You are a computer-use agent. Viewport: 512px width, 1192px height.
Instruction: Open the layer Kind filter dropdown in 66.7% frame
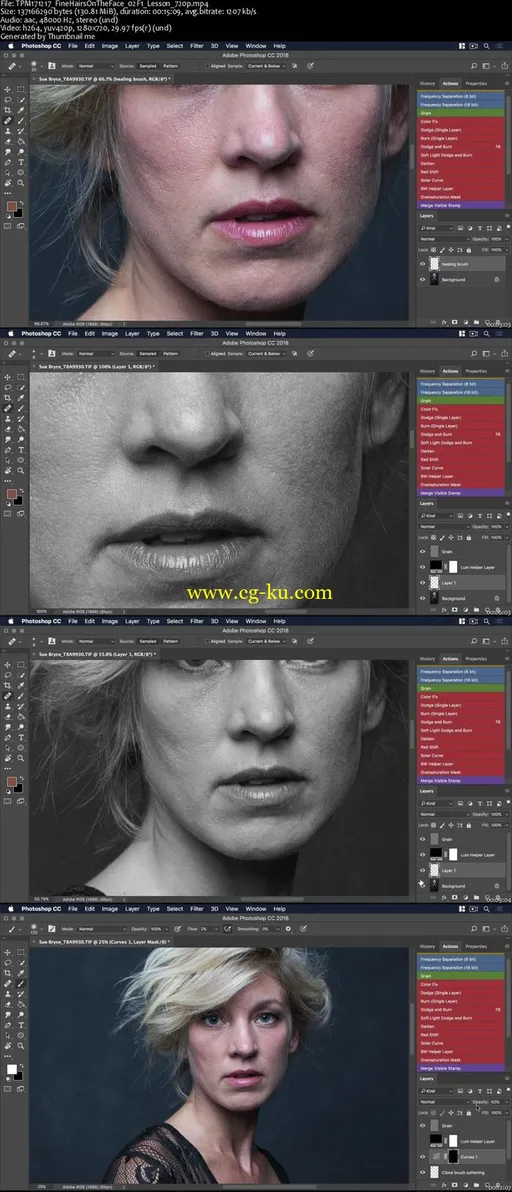coord(438,228)
